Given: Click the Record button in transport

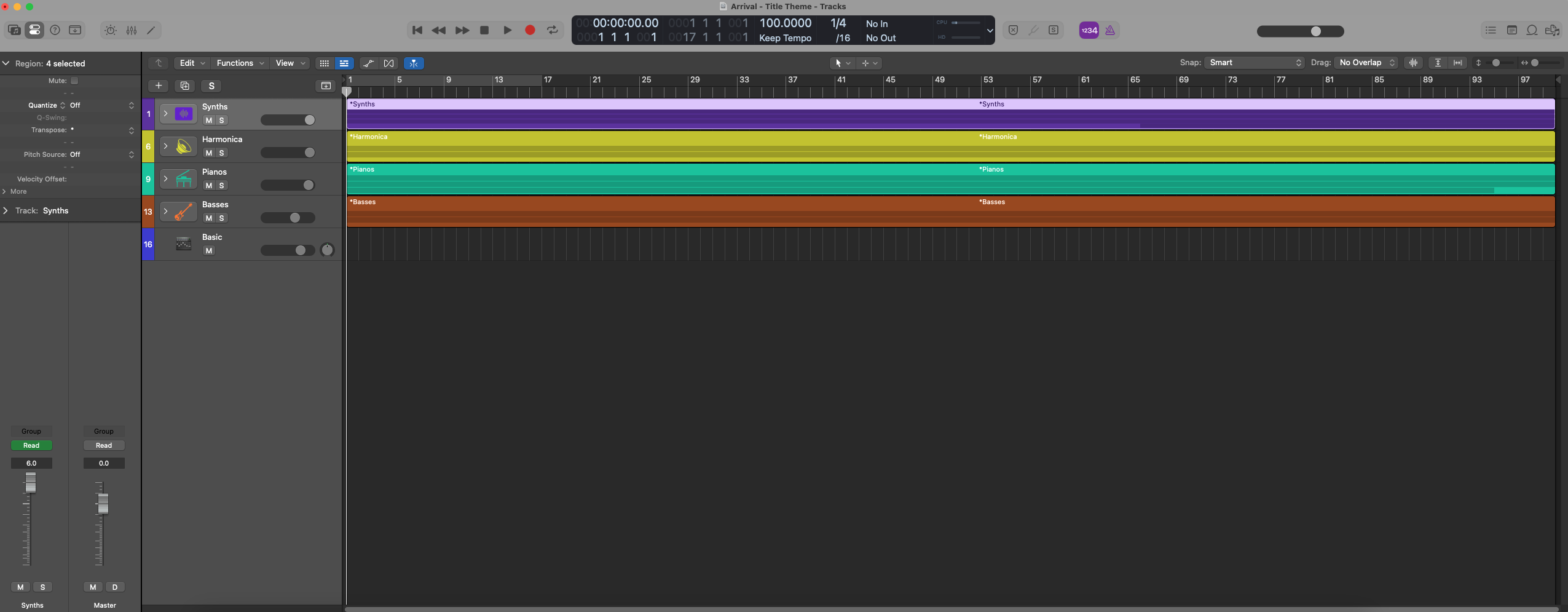Looking at the screenshot, I should coord(530,30).
